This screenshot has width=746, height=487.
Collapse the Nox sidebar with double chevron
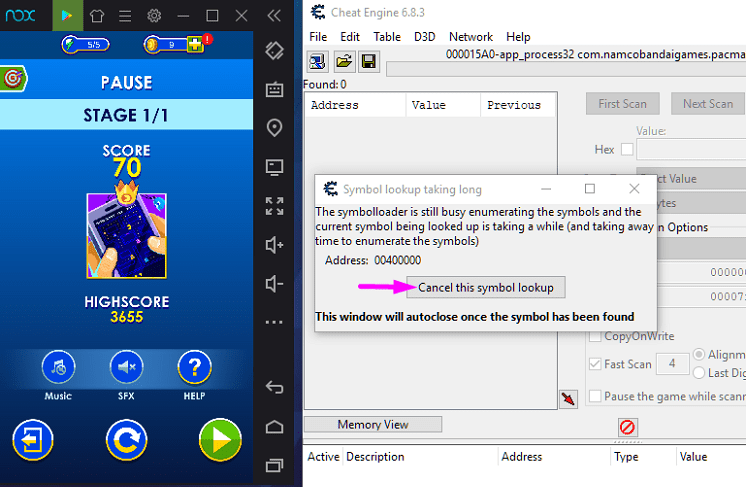coord(274,16)
